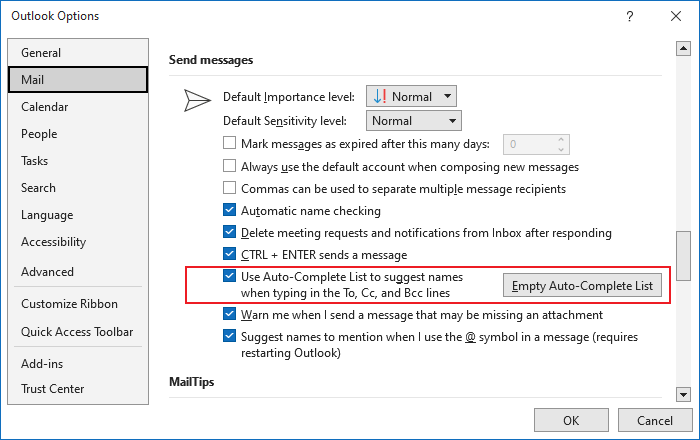Screen dimensions: 700x440
Task: Open the Default Sensitivity level dropdown
Action: click(414, 121)
